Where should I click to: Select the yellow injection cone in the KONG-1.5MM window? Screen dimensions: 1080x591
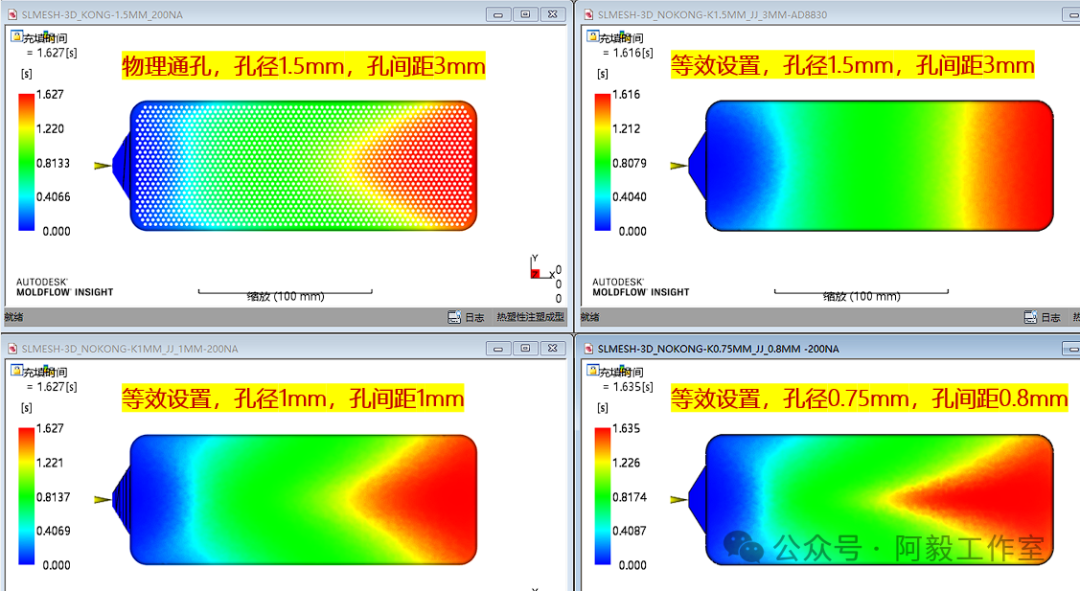(x=103, y=165)
